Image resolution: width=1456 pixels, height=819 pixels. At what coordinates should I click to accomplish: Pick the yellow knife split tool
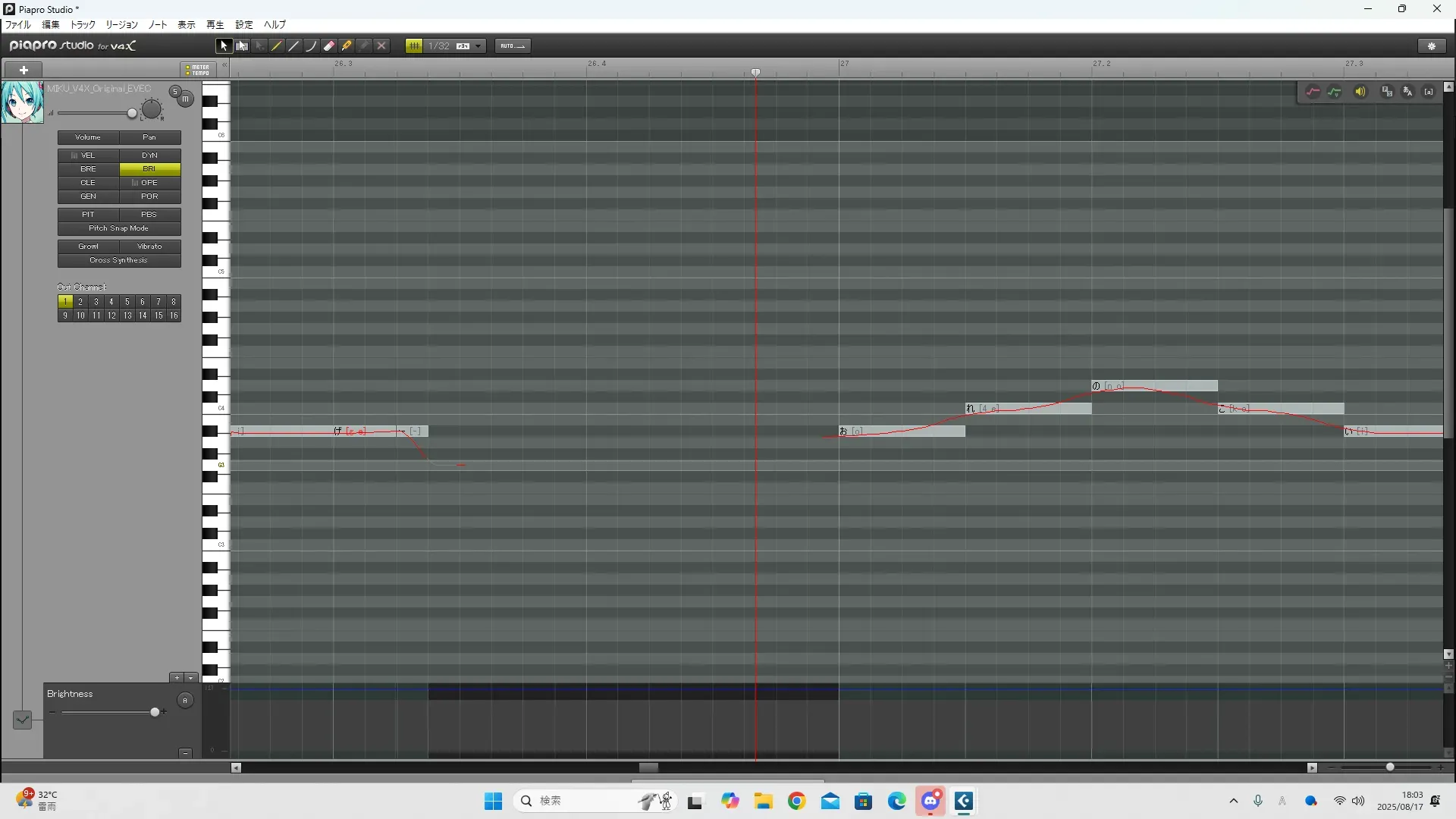coord(347,46)
